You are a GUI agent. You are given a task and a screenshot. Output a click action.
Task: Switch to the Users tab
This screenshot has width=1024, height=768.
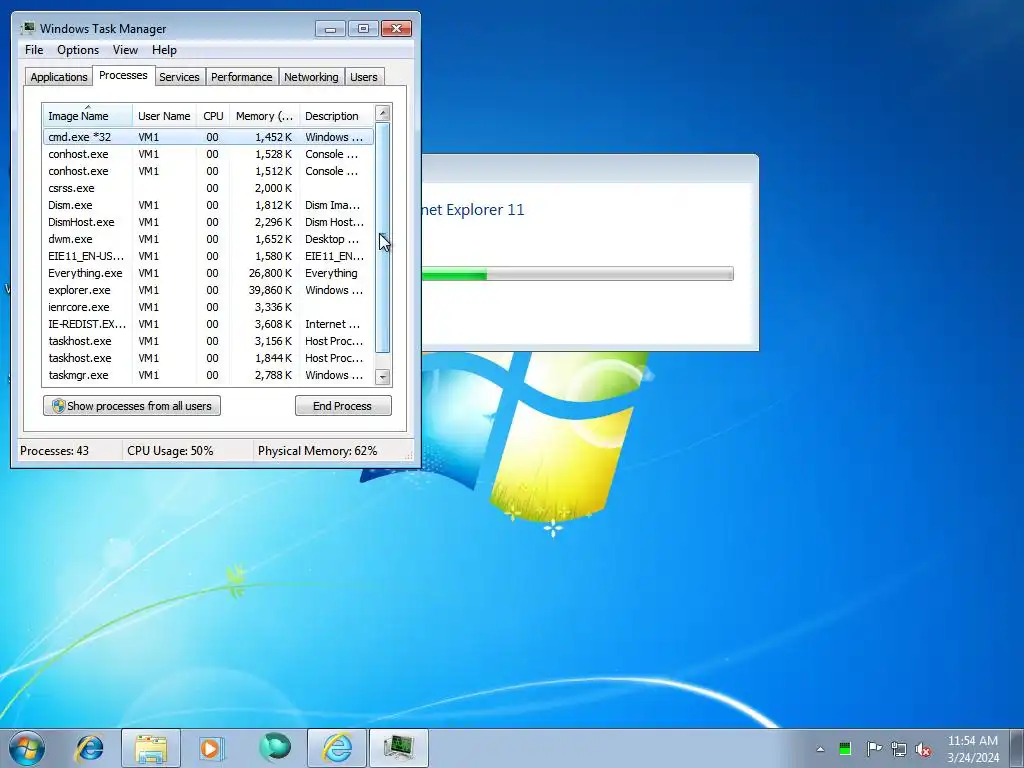363,77
